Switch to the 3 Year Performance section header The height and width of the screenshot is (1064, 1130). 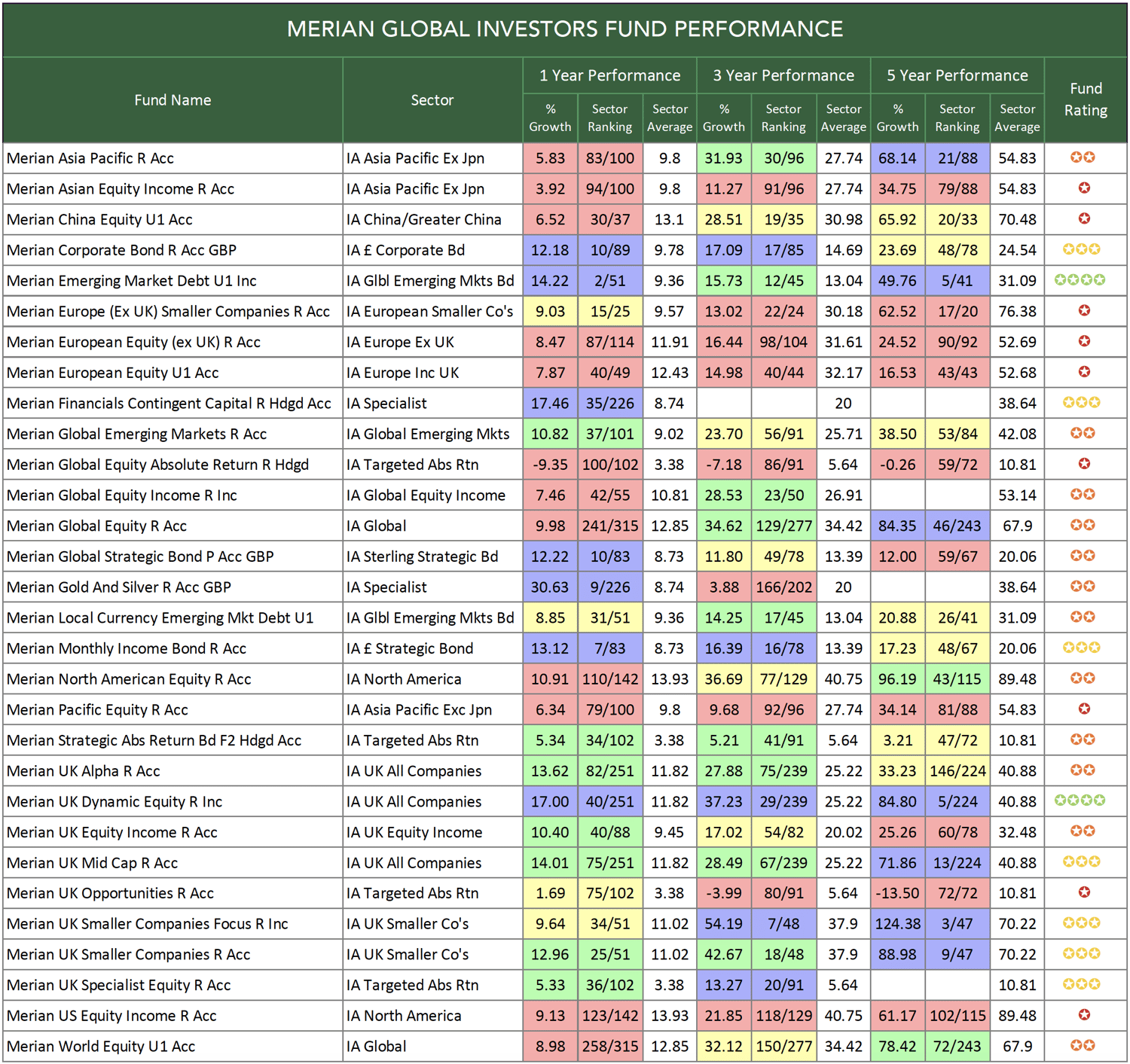(783, 75)
